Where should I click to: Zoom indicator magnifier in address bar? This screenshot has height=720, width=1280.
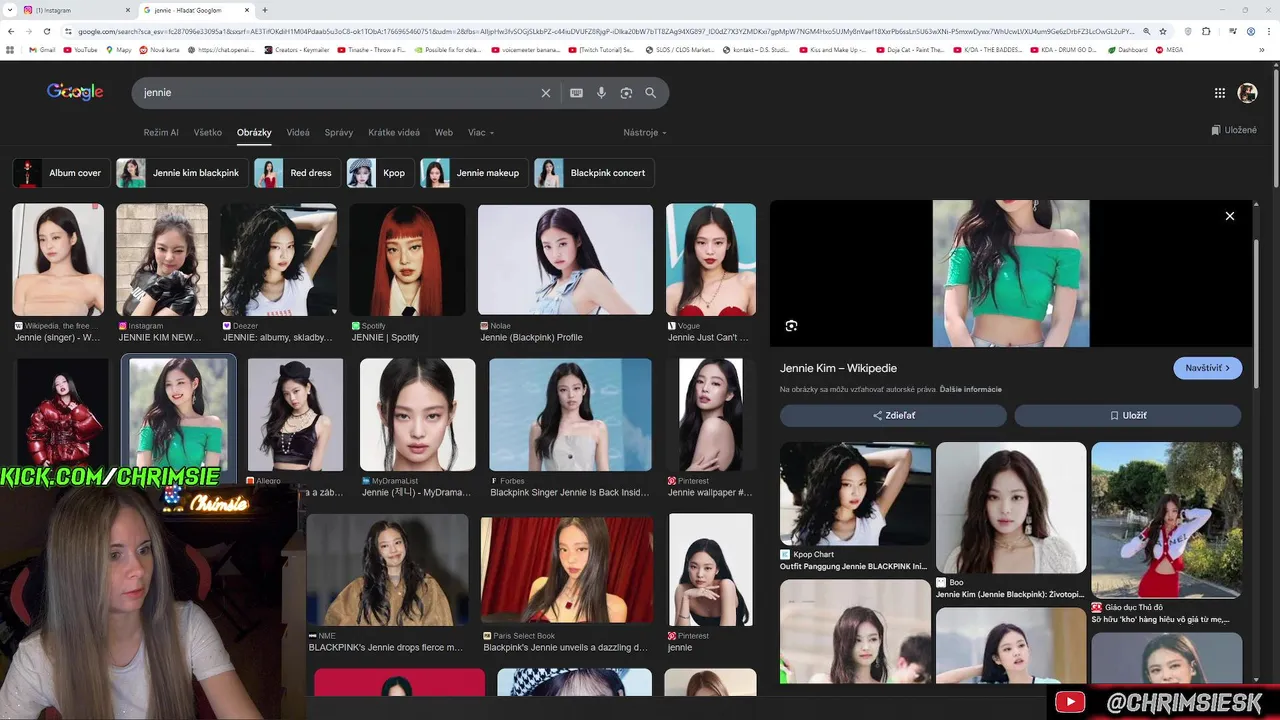tap(1146, 32)
